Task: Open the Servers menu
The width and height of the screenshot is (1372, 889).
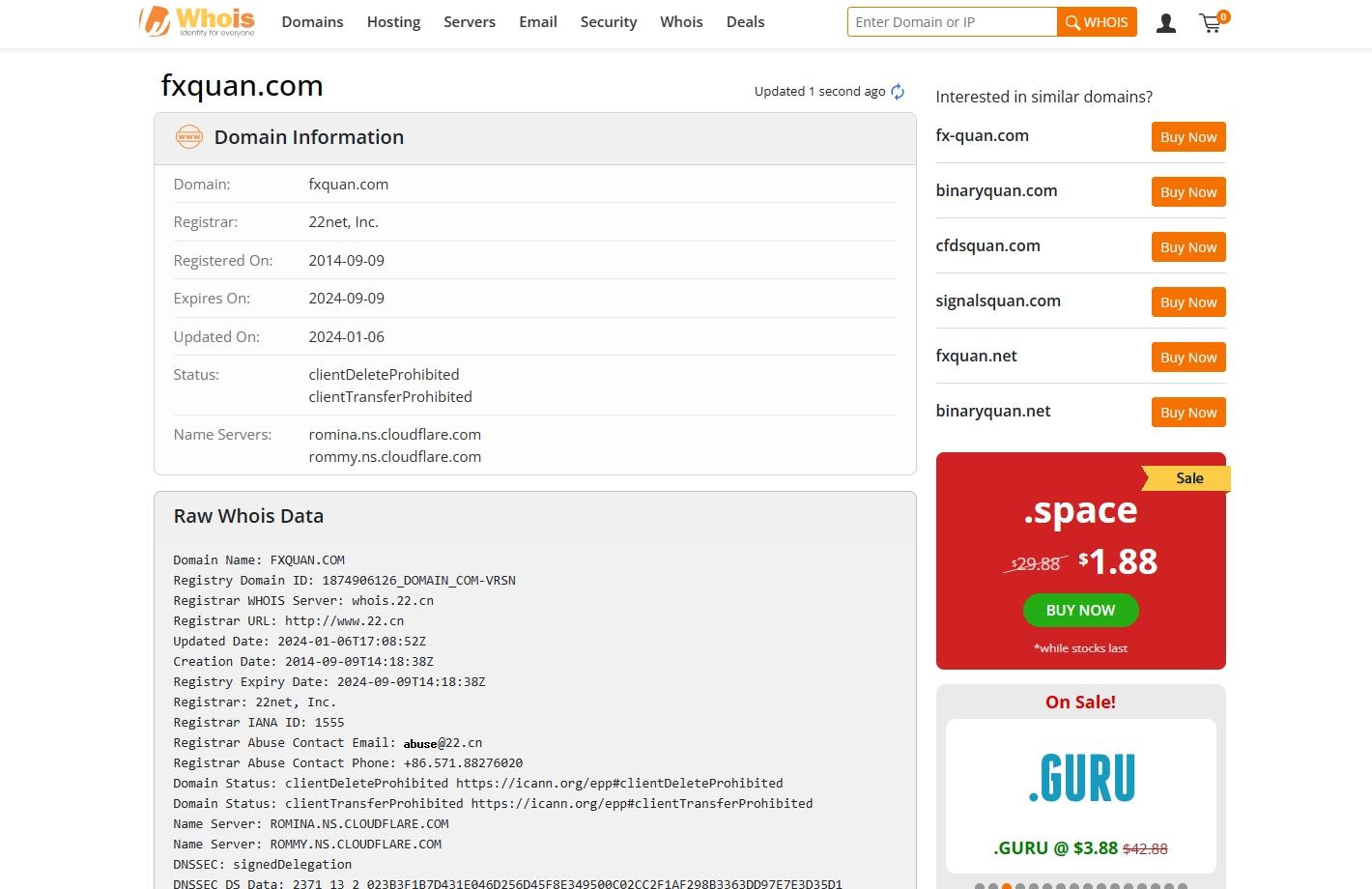Action: tap(470, 22)
